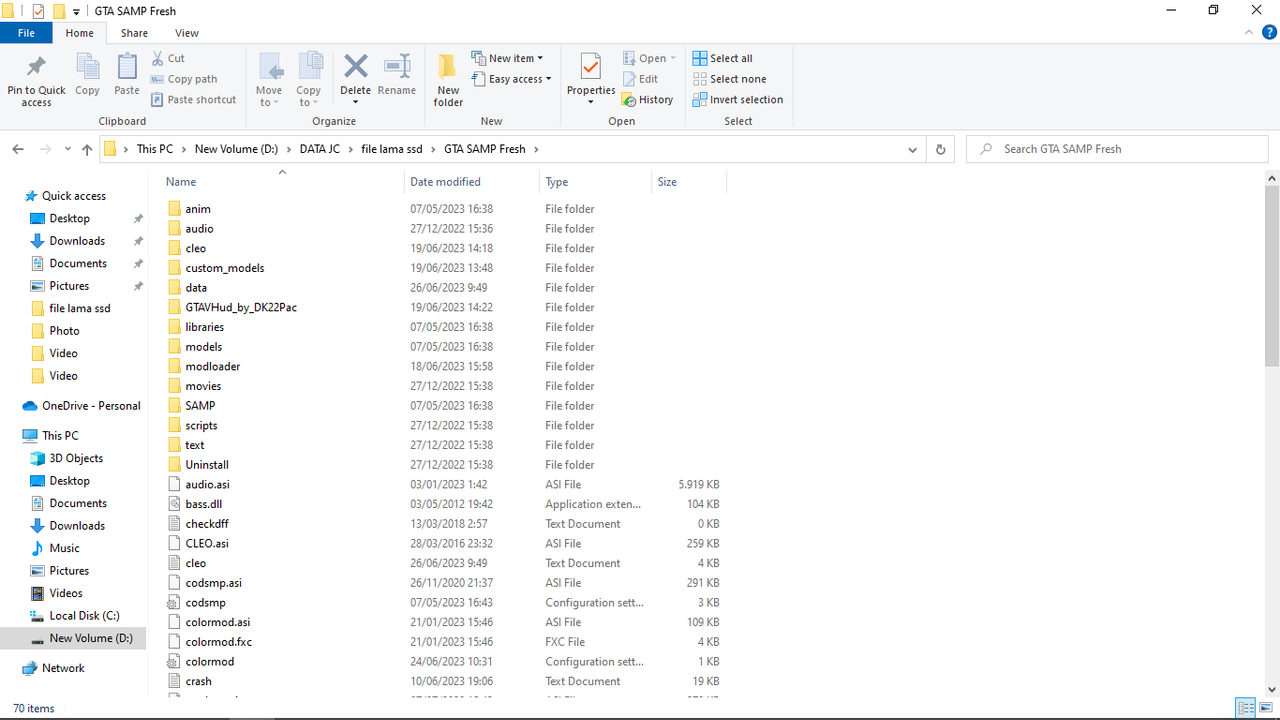Image resolution: width=1280 pixels, height=720 pixels.
Task: Open the Move to menu
Action: click(269, 80)
